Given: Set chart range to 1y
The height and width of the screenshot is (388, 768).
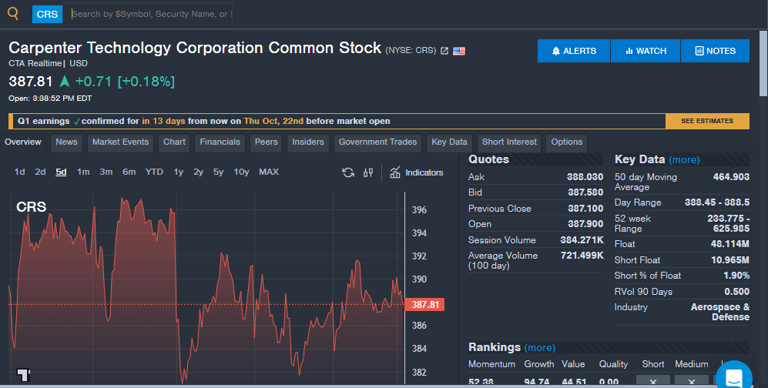Looking at the screenshot, I should coord(178,172).
